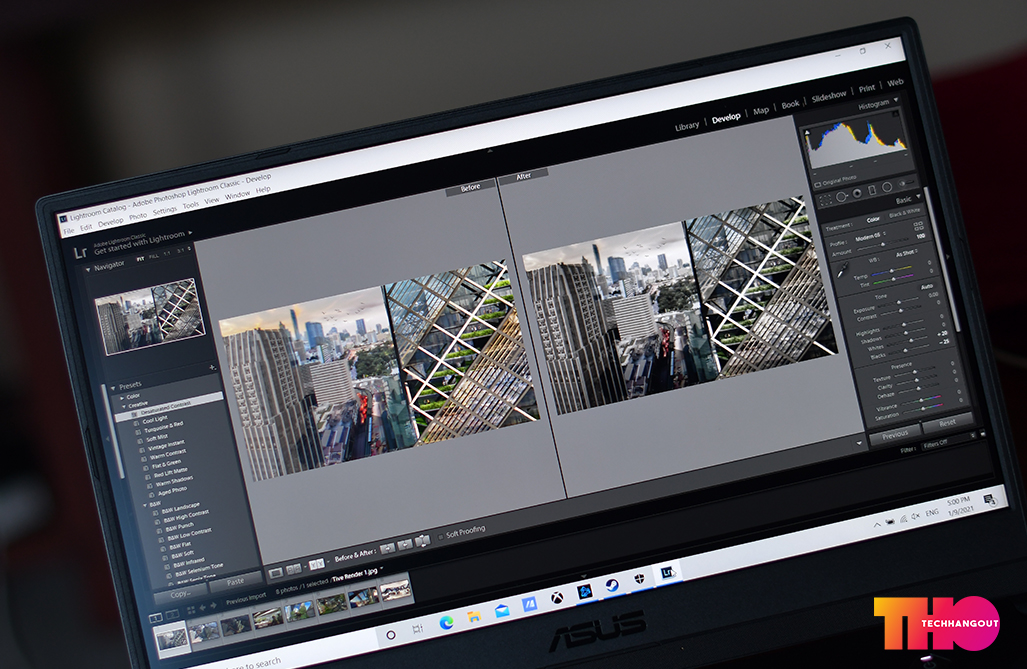Click second window display button 2
This screenshot has width=1027, height=669.
172,614
